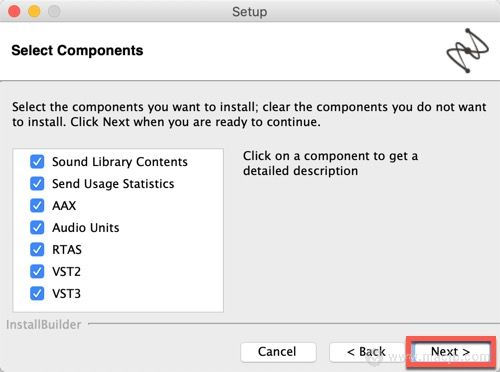Select the Audio Units component label
The height and width of the screenshot is (372, 500).
[x=86, y=228]
